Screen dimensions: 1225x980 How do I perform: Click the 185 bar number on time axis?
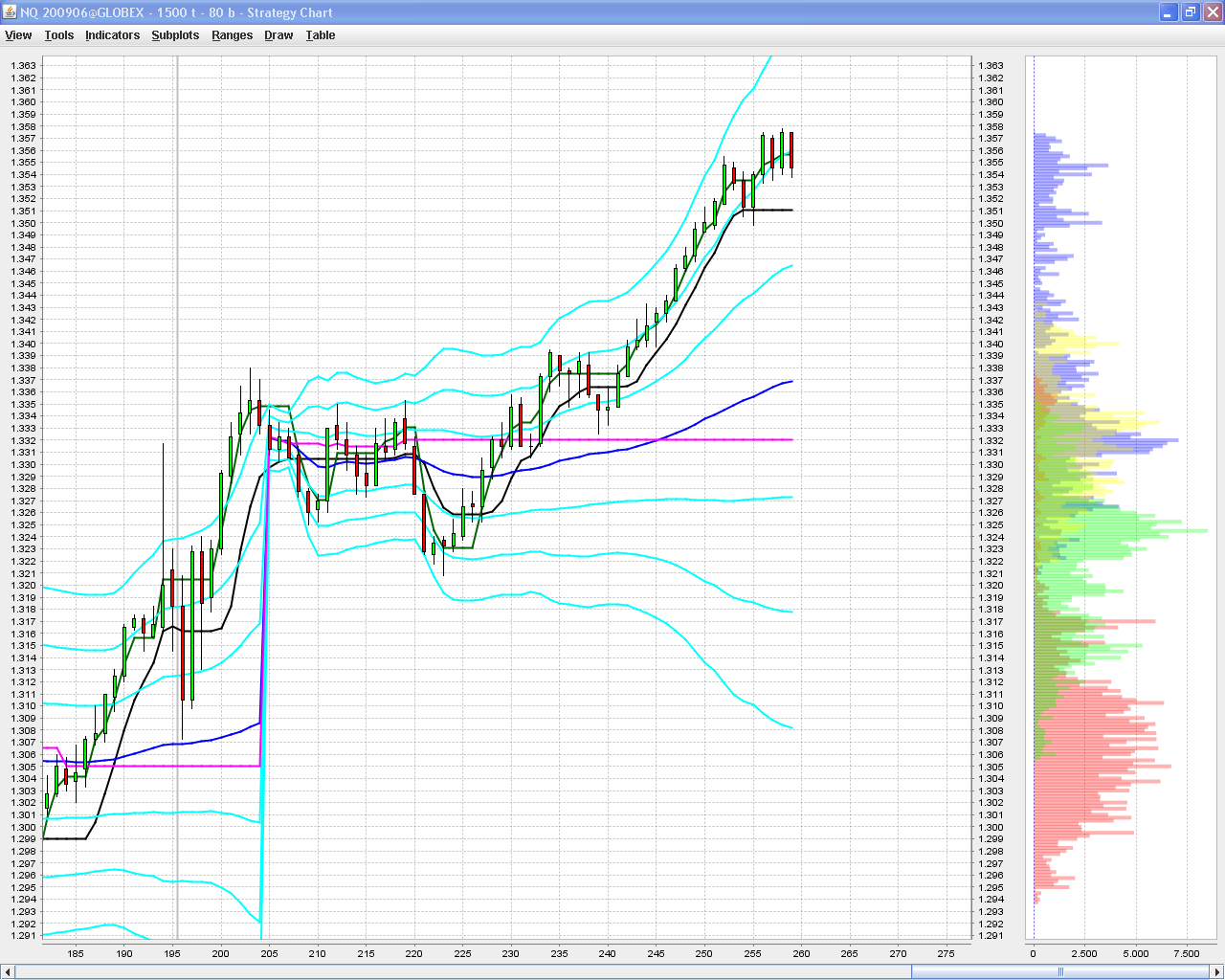click(x=76, y=953)
